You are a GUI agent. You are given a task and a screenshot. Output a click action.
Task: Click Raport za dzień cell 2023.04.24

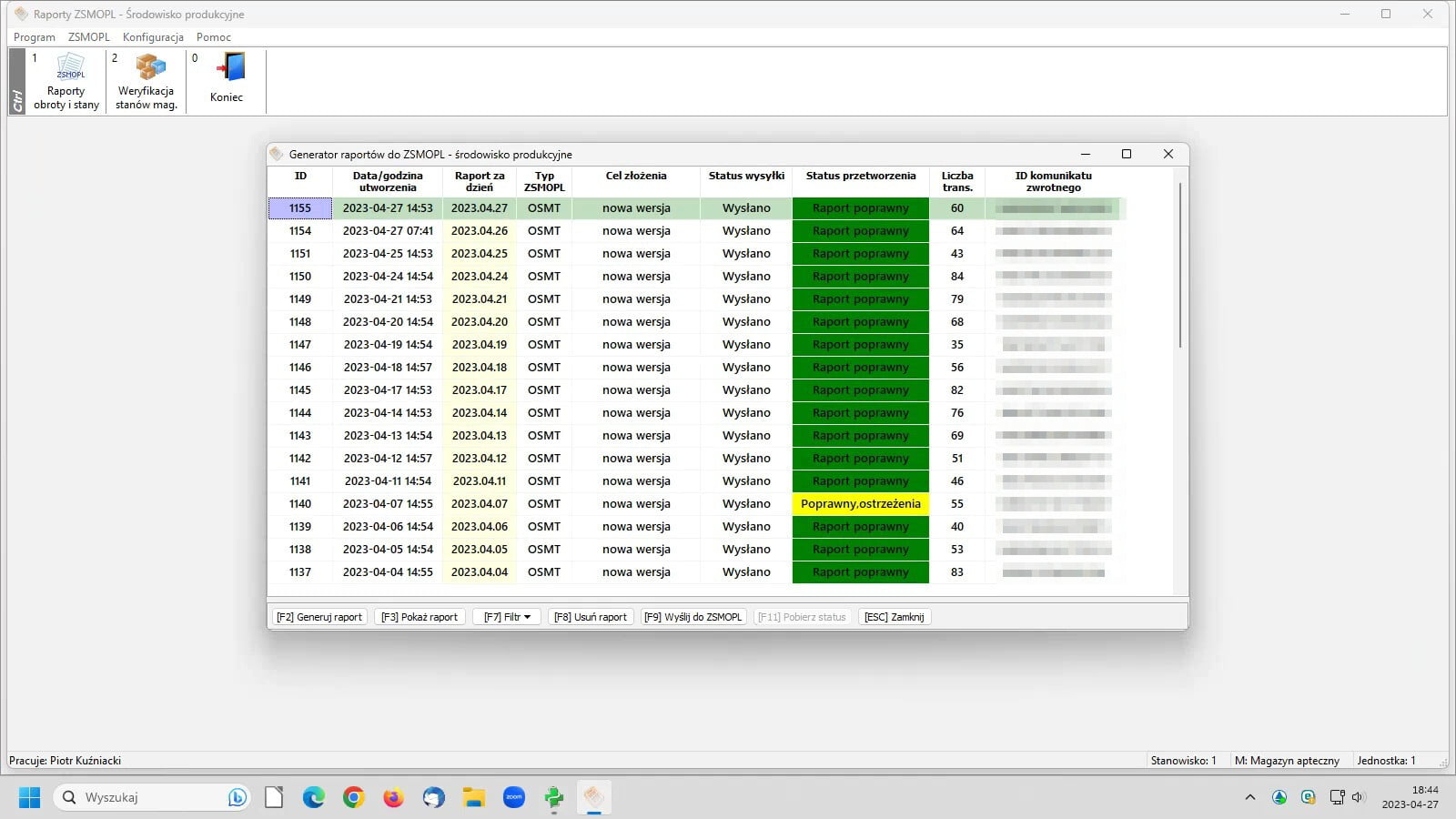480,277
